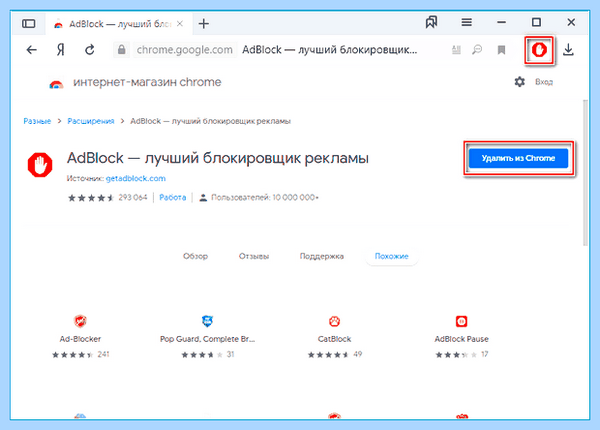Open the CatBlock extension title
The image size is (600, 430).
[x=334, y=339]
